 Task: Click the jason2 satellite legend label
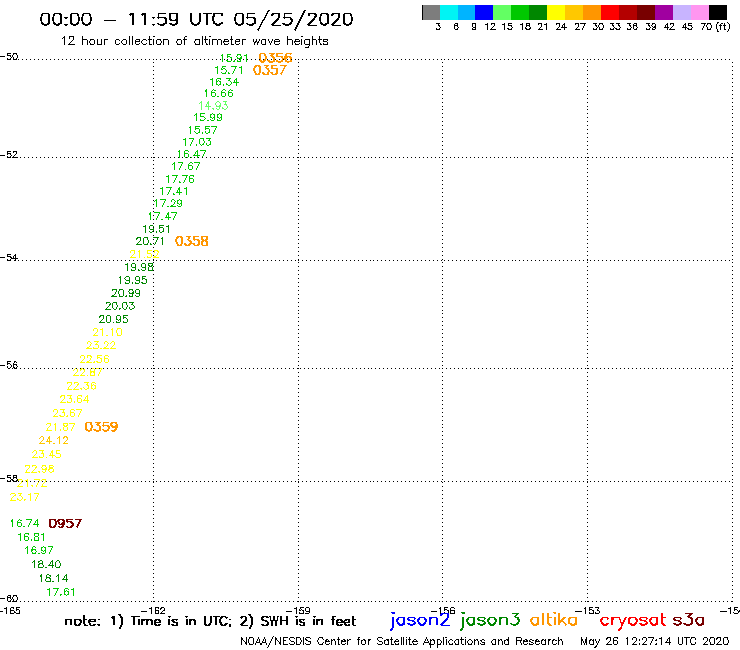[x=420, y=620]
